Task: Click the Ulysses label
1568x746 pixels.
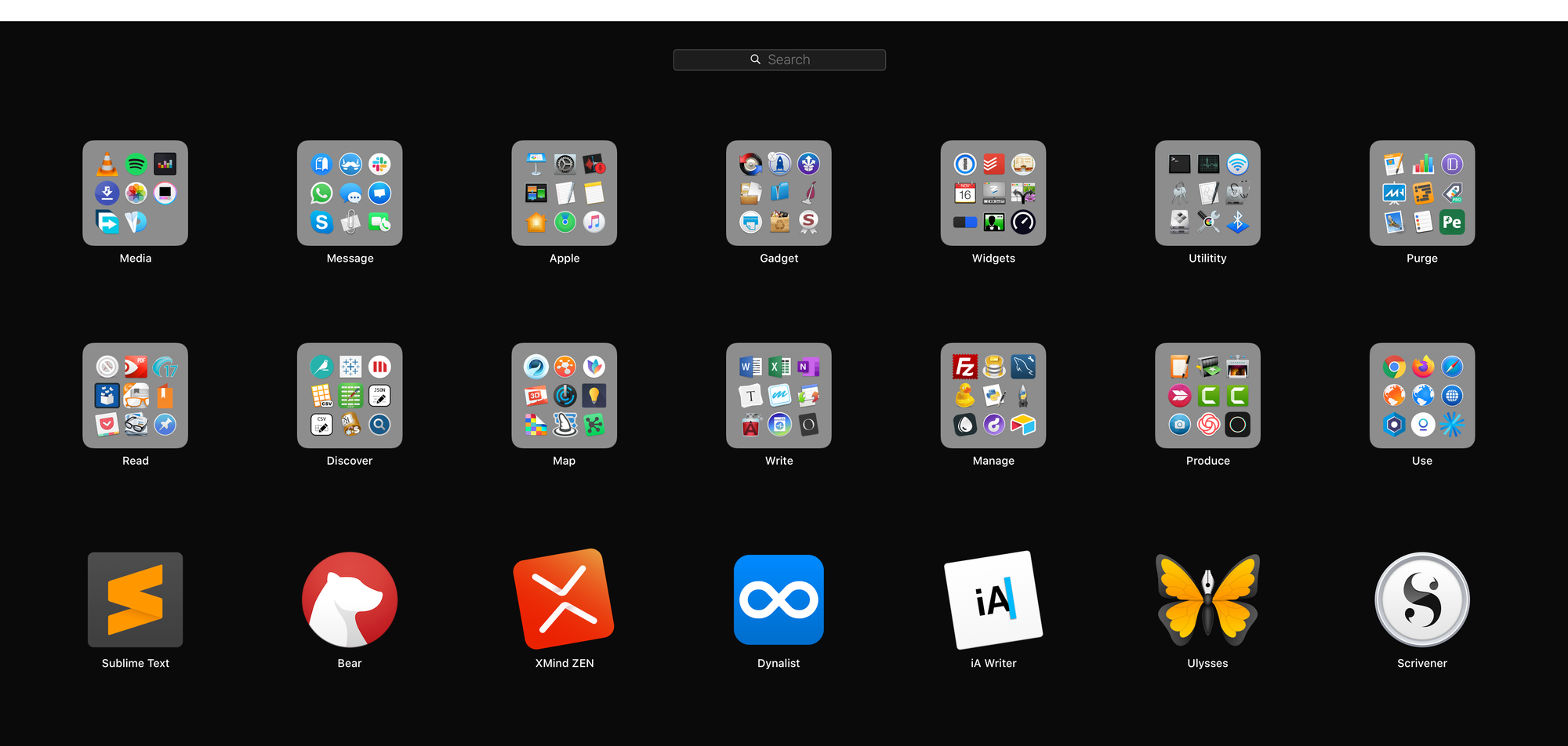Action: 1207,663
